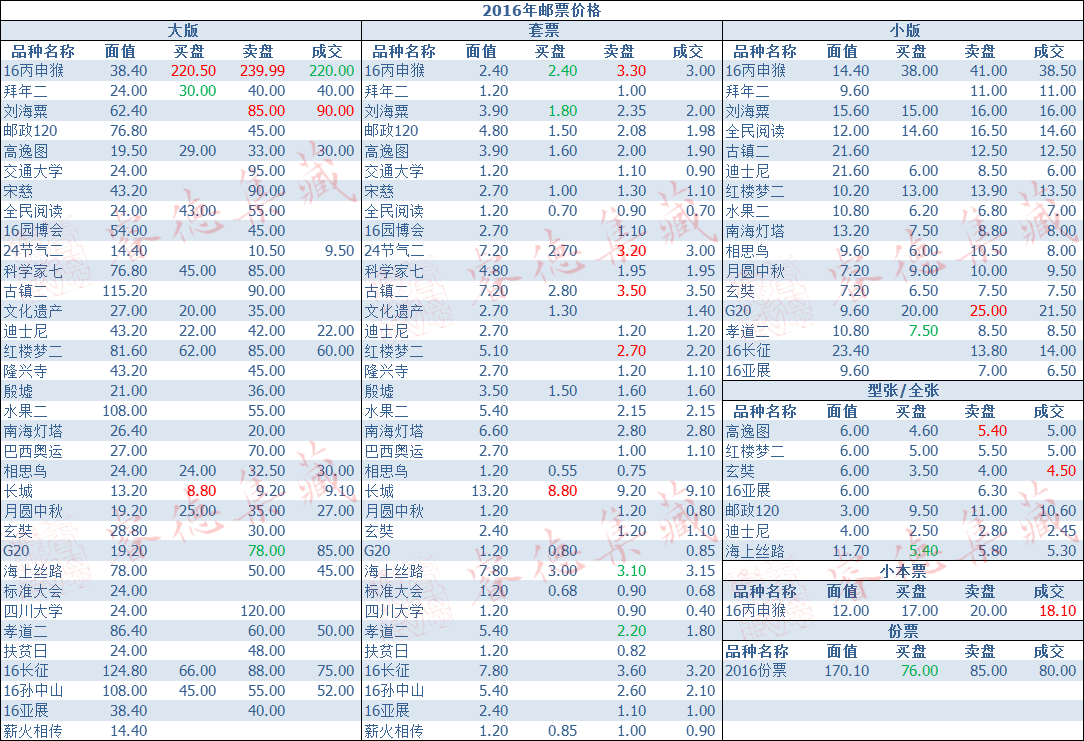Select red "4.50" in 型张 玄奘 row

point(1062,471)
